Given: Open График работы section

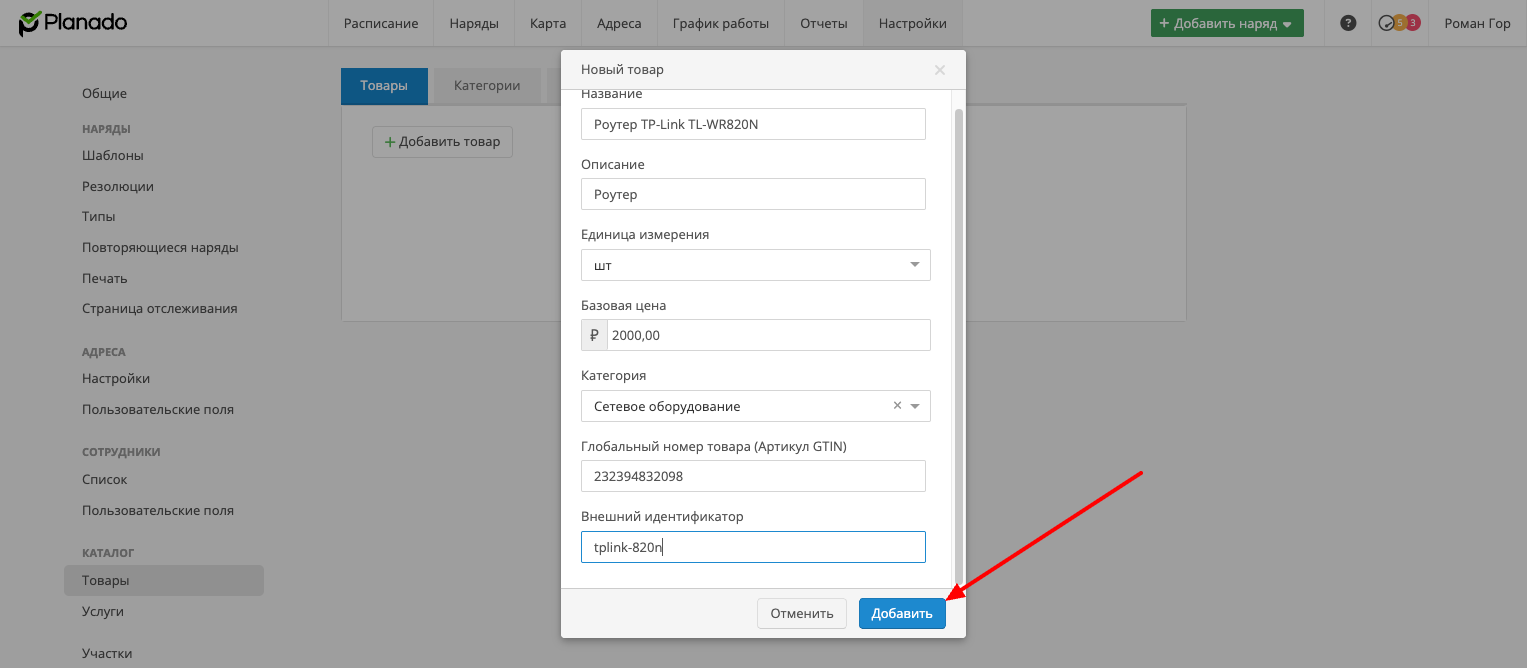Looking at the screenshot, I should [721, 23].
